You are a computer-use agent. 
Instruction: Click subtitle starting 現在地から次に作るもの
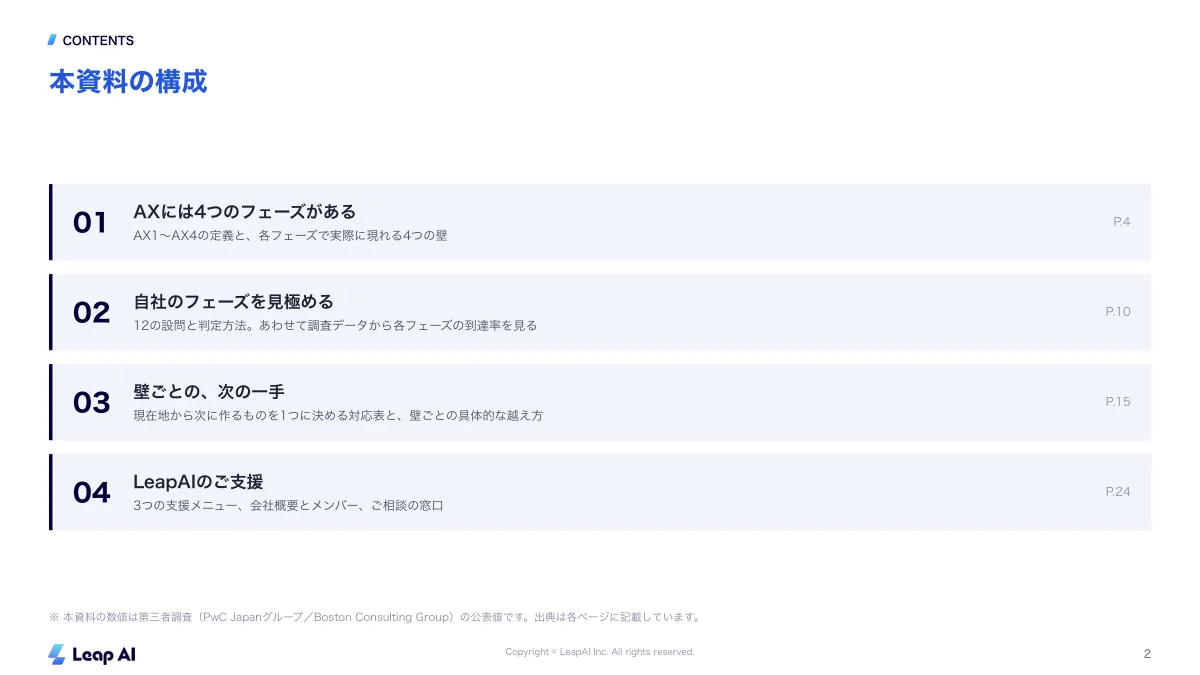click(338, 416)
